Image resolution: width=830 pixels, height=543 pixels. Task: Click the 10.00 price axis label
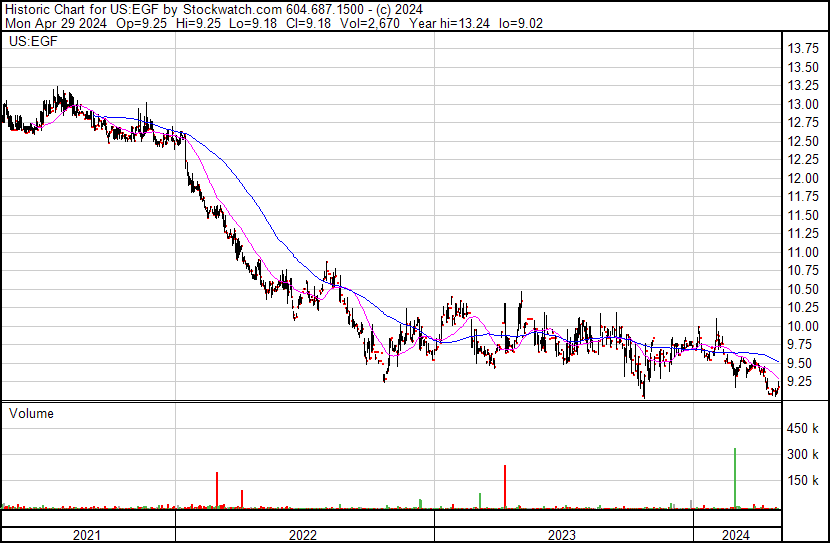[804, 326]
